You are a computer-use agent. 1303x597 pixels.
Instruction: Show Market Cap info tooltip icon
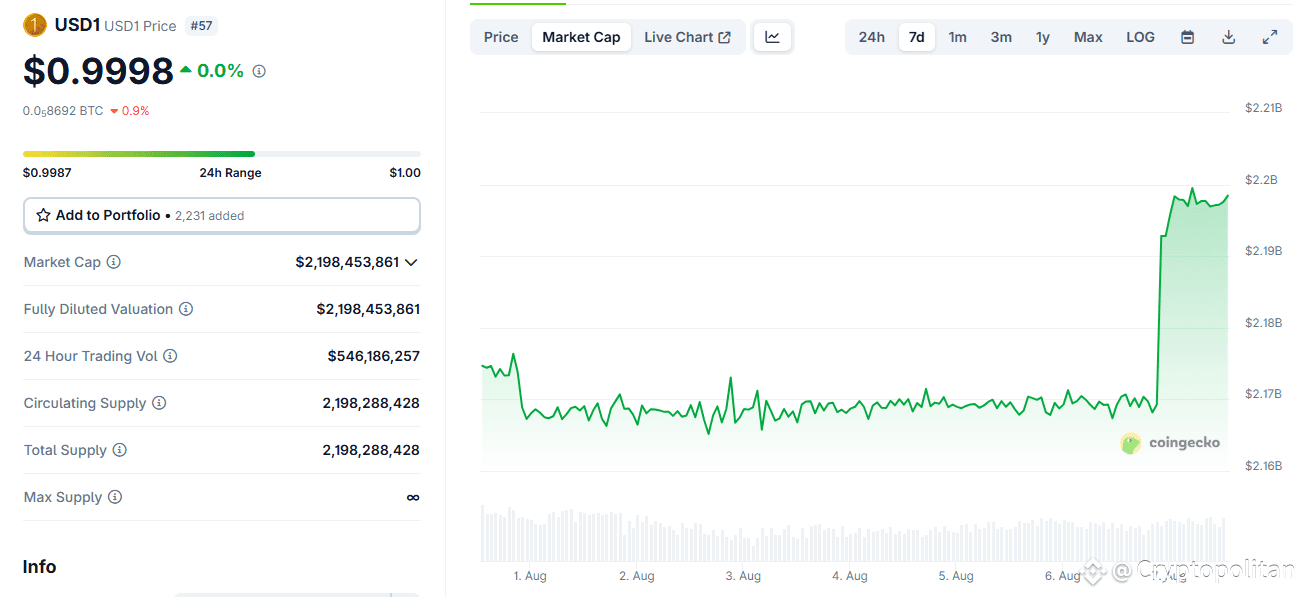(114, 262)
